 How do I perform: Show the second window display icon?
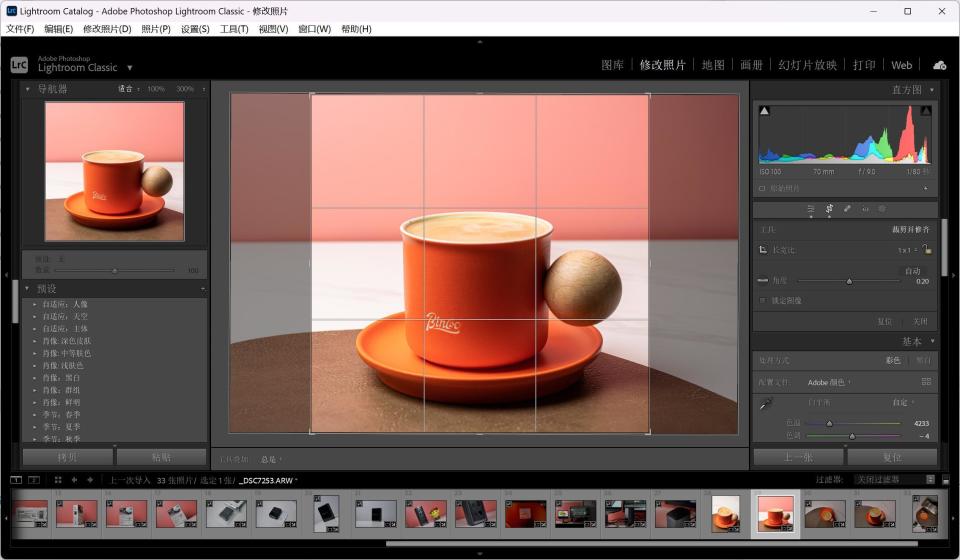point(34,480)
